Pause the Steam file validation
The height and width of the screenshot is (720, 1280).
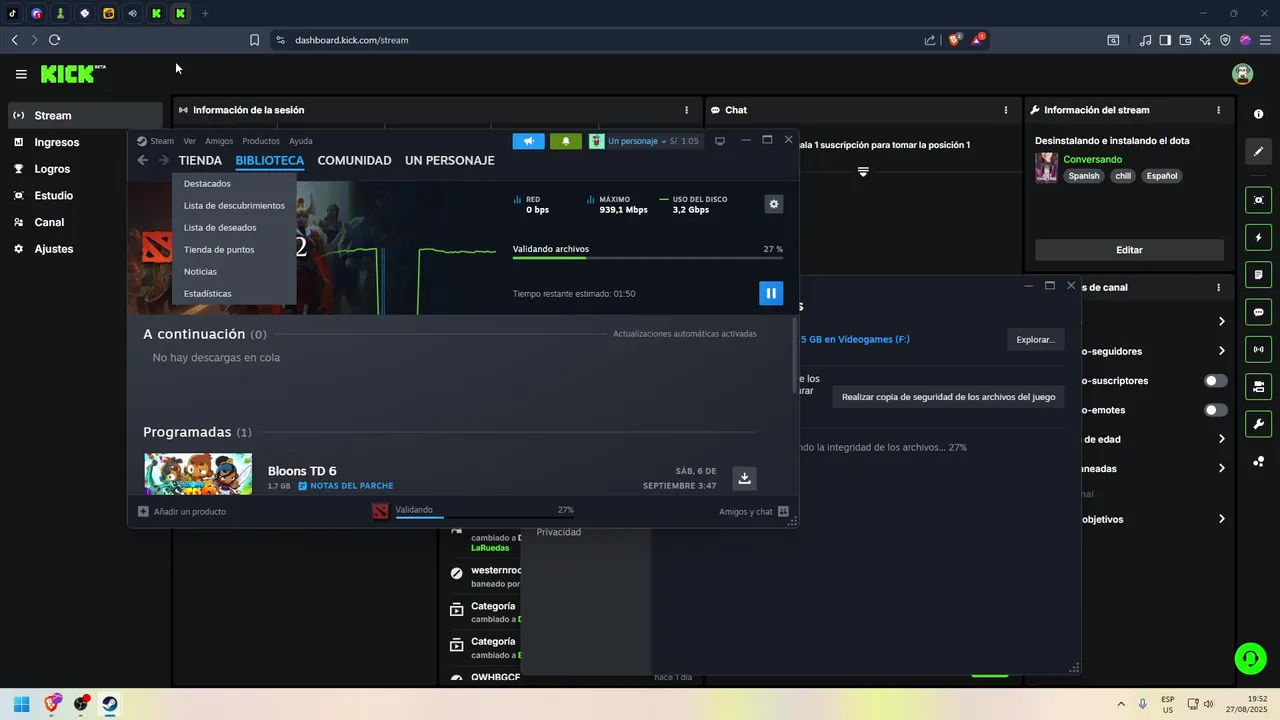[x=770, y=293]
